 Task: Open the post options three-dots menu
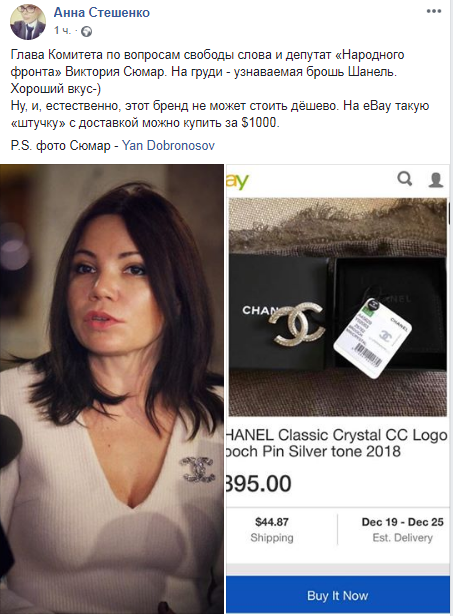coord(434,11)
